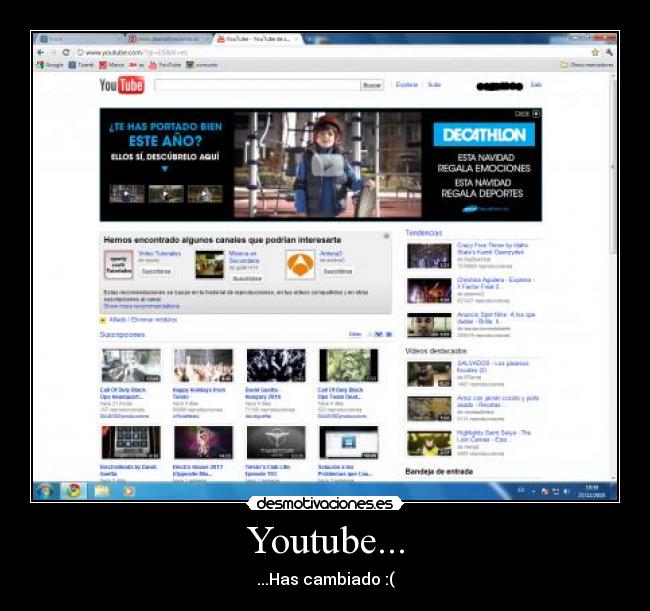Subscribe to the Música en Secundaria channel

[x=247, y=279]
